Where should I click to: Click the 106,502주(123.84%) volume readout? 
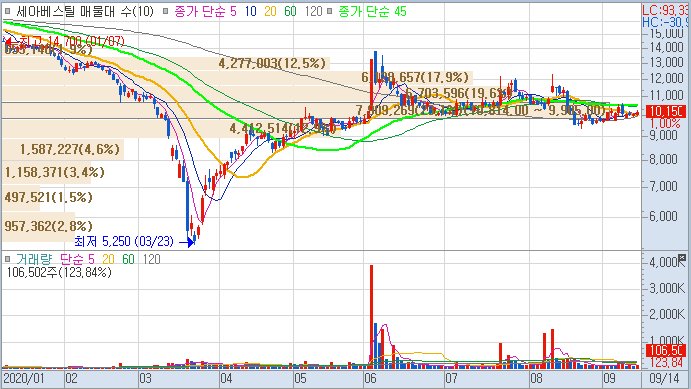pyautogui.click(x=59, y=273)
